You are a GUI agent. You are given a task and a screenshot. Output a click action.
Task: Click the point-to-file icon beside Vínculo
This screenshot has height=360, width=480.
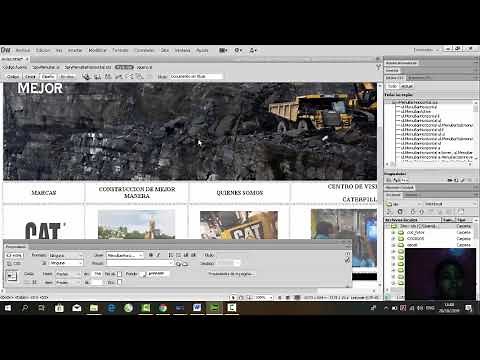(x=178, y=264)
